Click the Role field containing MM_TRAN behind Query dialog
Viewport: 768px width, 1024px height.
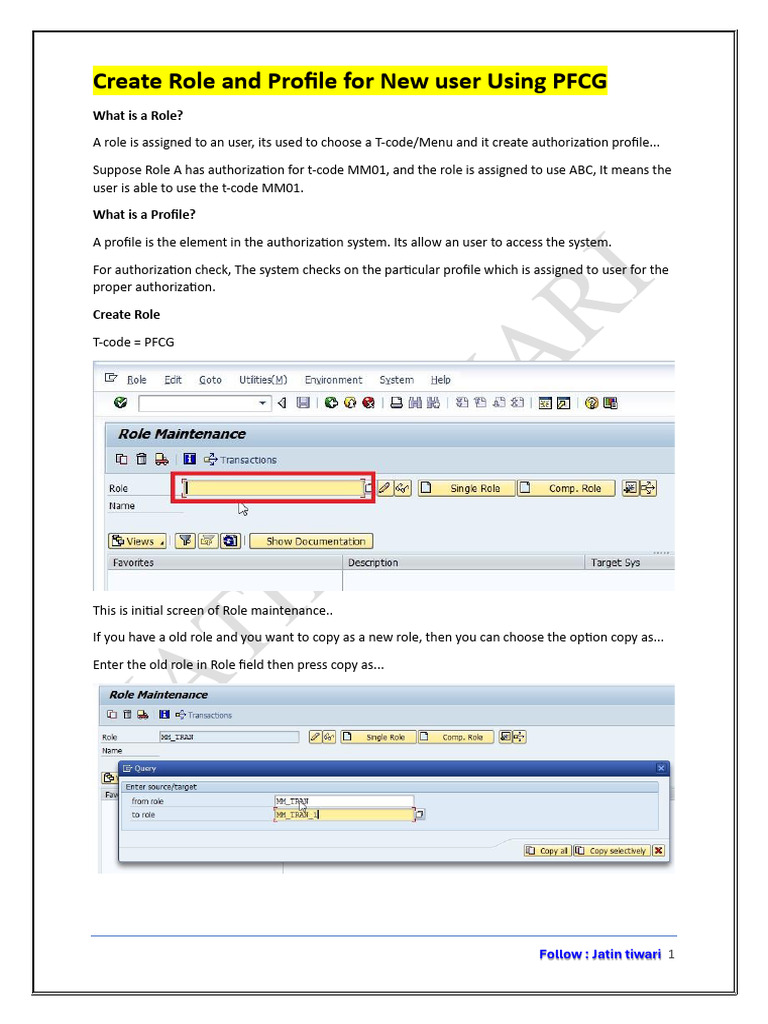[x=229, y=737]
